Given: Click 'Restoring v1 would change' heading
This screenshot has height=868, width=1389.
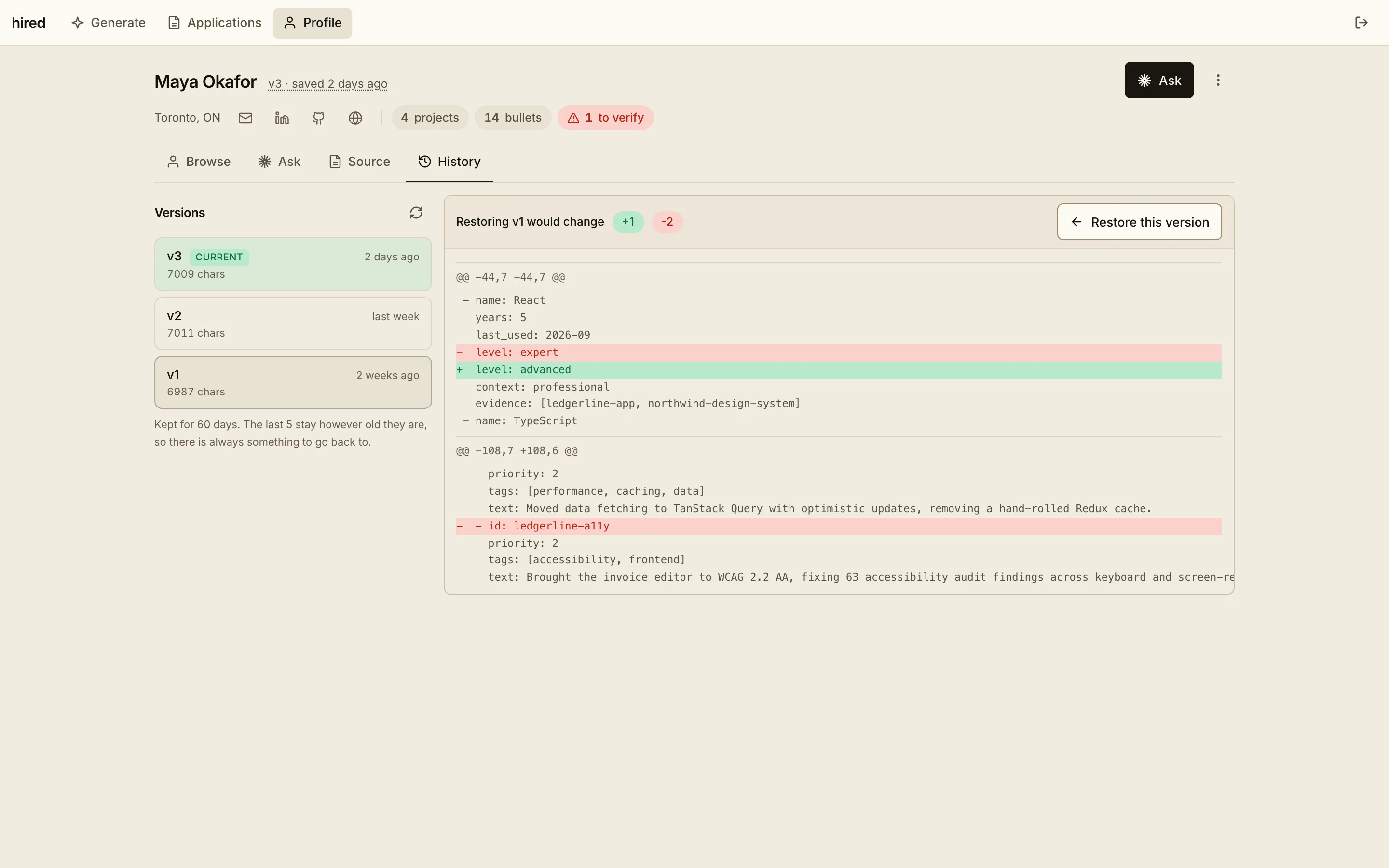Looking at the screenshot, I should coord(530,222).
